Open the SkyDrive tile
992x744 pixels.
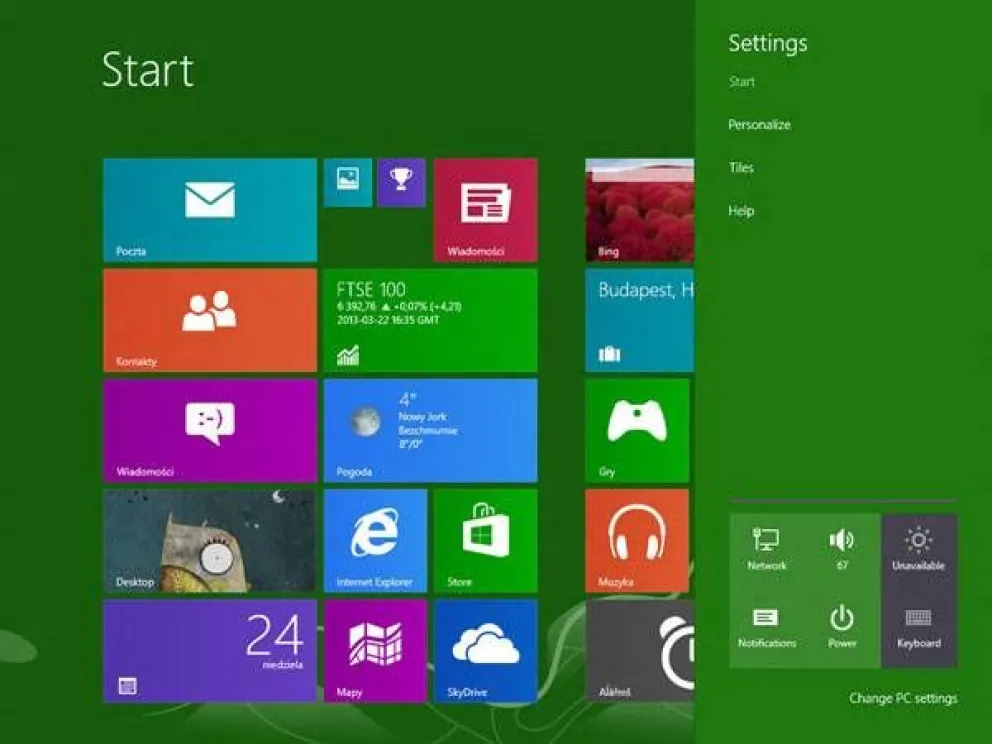[x=485, y=650]
